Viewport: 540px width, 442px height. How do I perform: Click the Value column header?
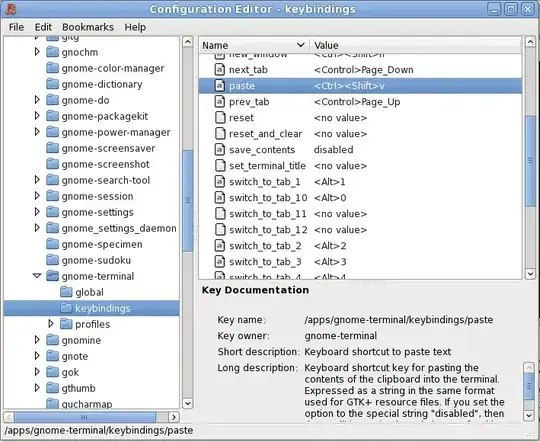click(x=416, y=45)
